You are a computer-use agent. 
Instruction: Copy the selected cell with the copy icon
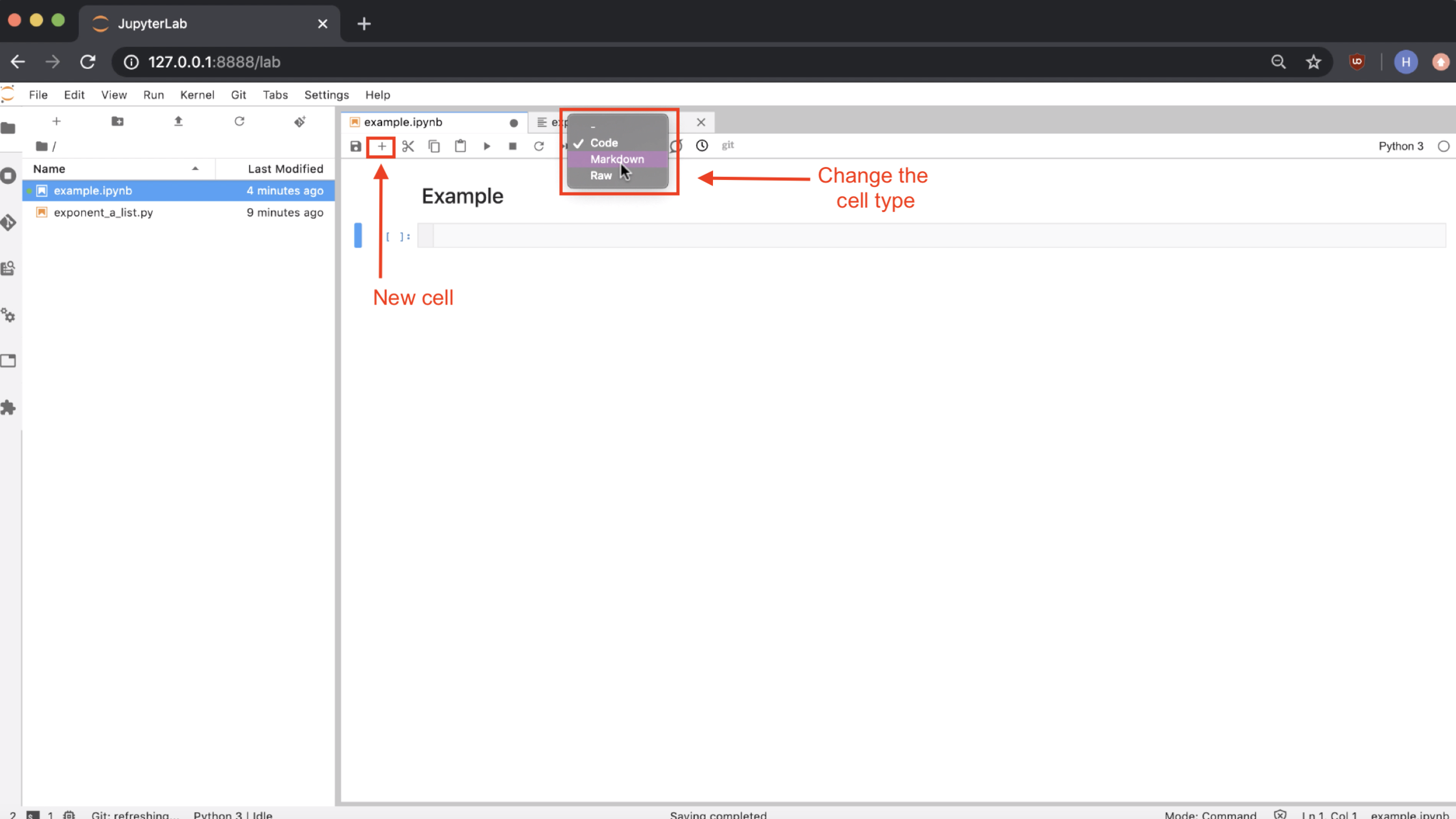434,146
